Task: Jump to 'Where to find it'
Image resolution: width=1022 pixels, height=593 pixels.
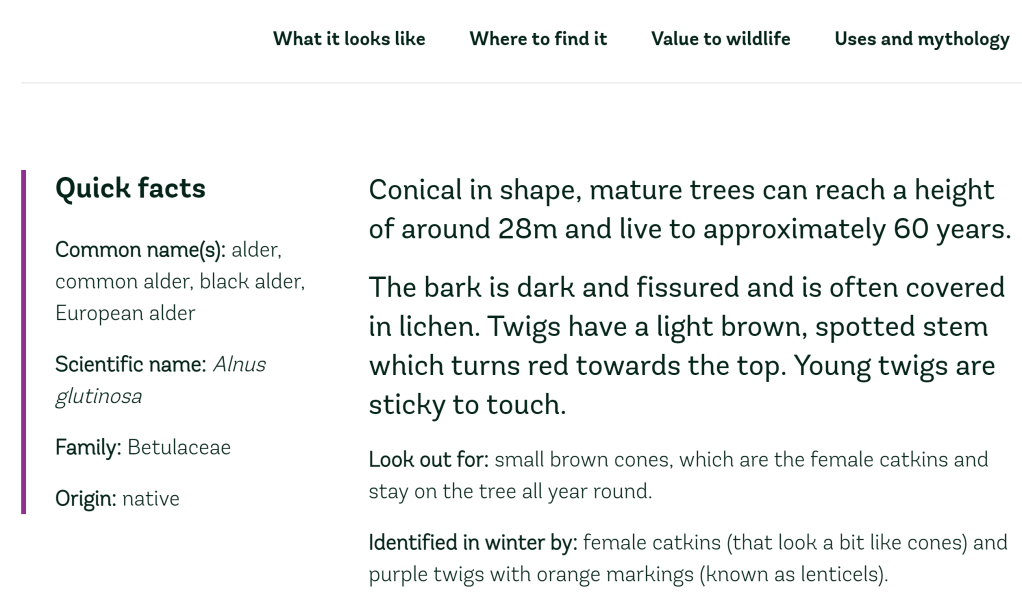Action: 538,39
